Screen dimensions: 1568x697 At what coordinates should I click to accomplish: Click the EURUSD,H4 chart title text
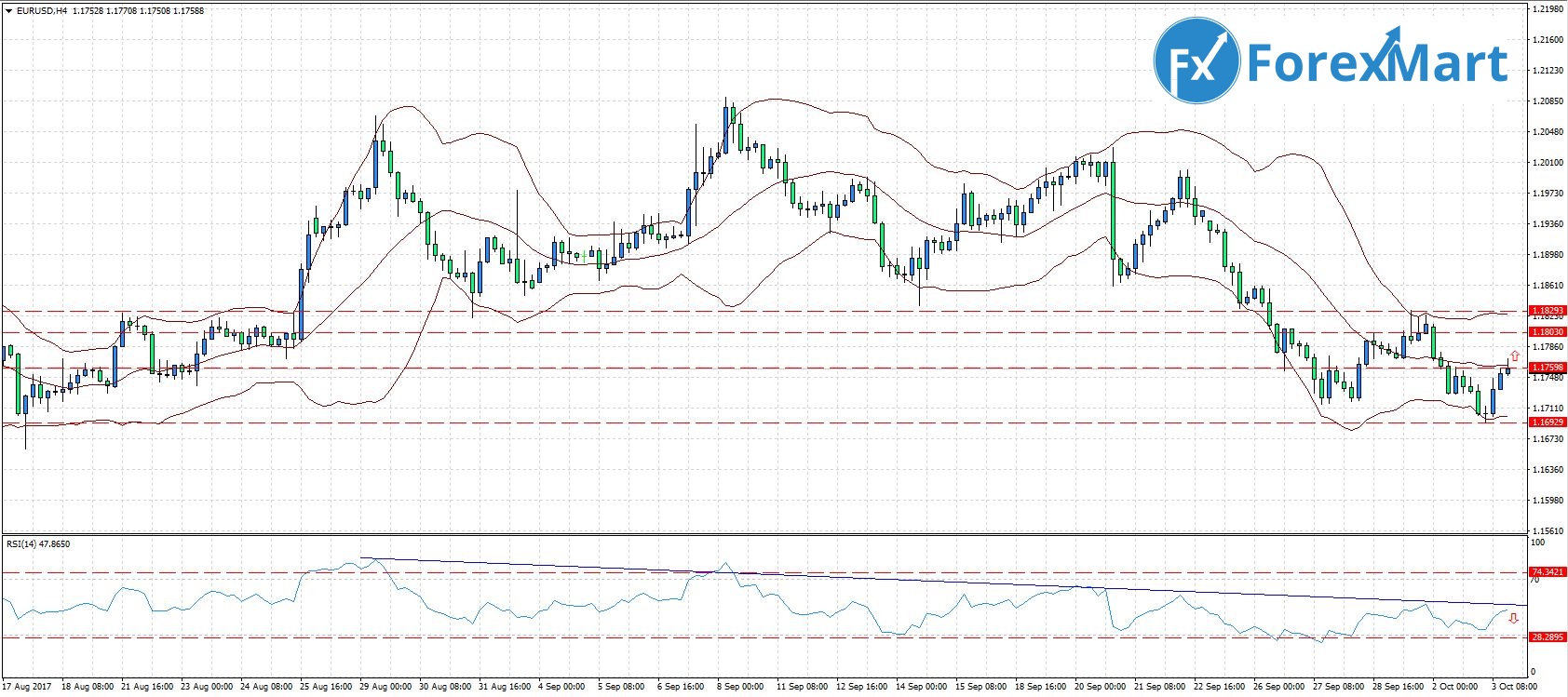(42, 11)
